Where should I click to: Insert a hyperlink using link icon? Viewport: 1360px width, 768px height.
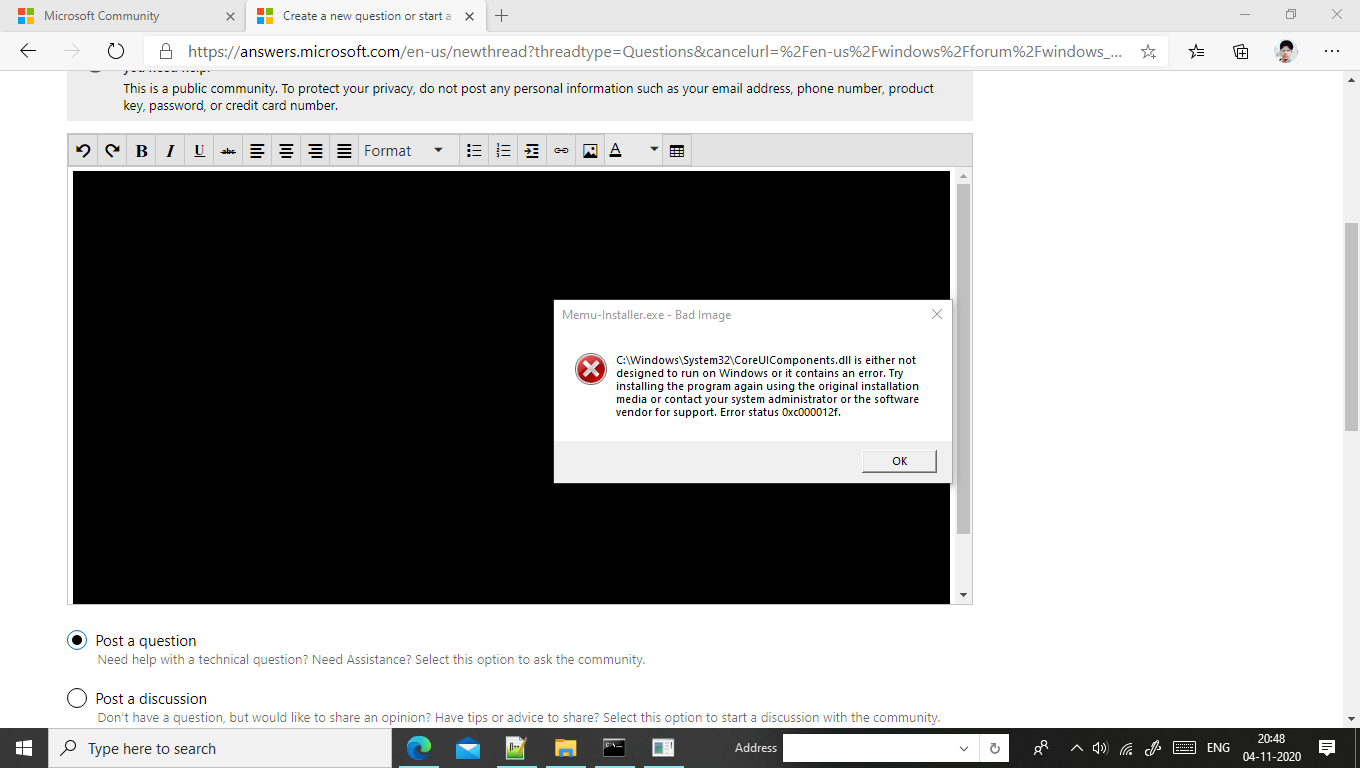point(561,151)
